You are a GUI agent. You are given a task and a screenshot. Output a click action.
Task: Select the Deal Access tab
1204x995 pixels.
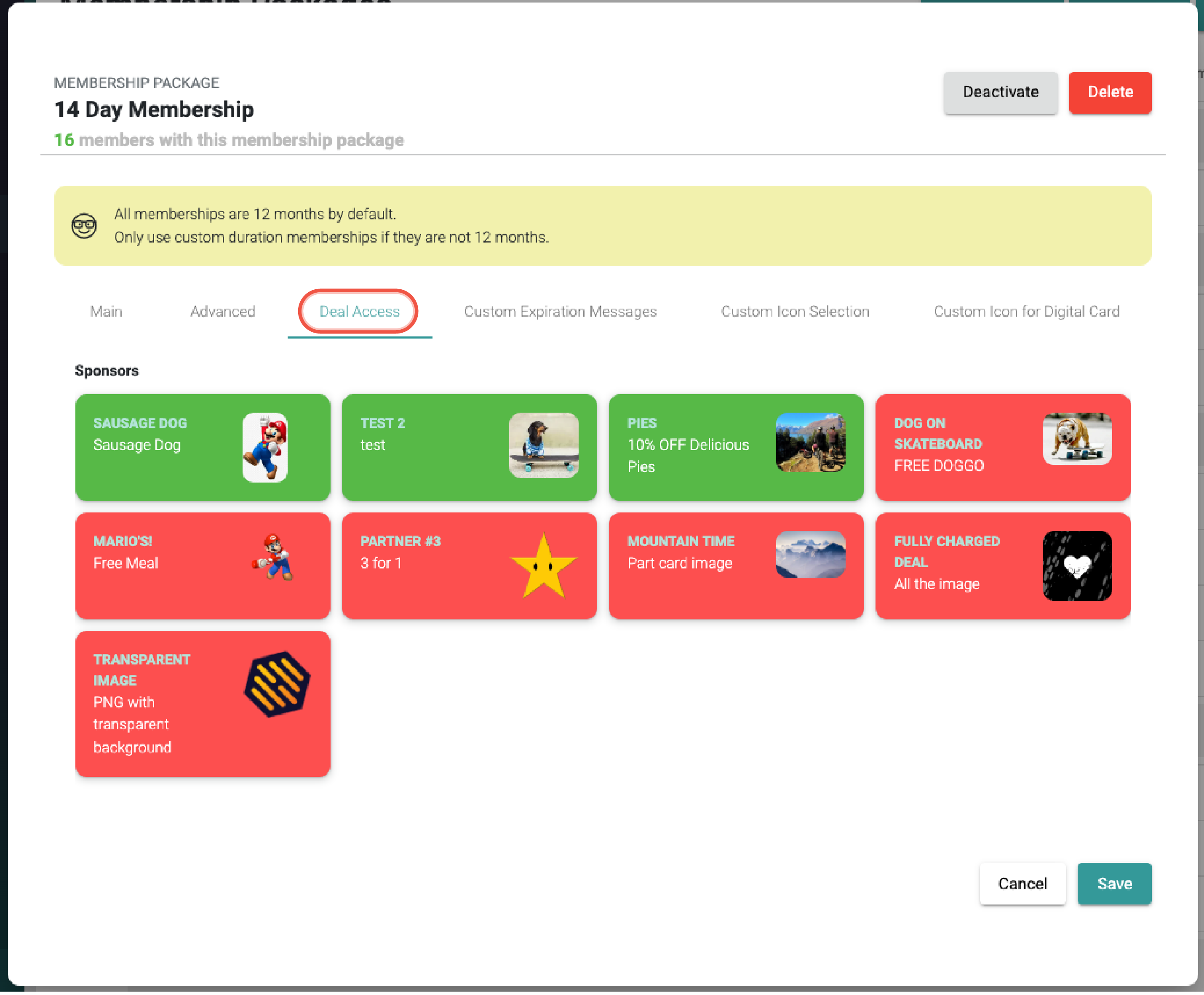360,312
